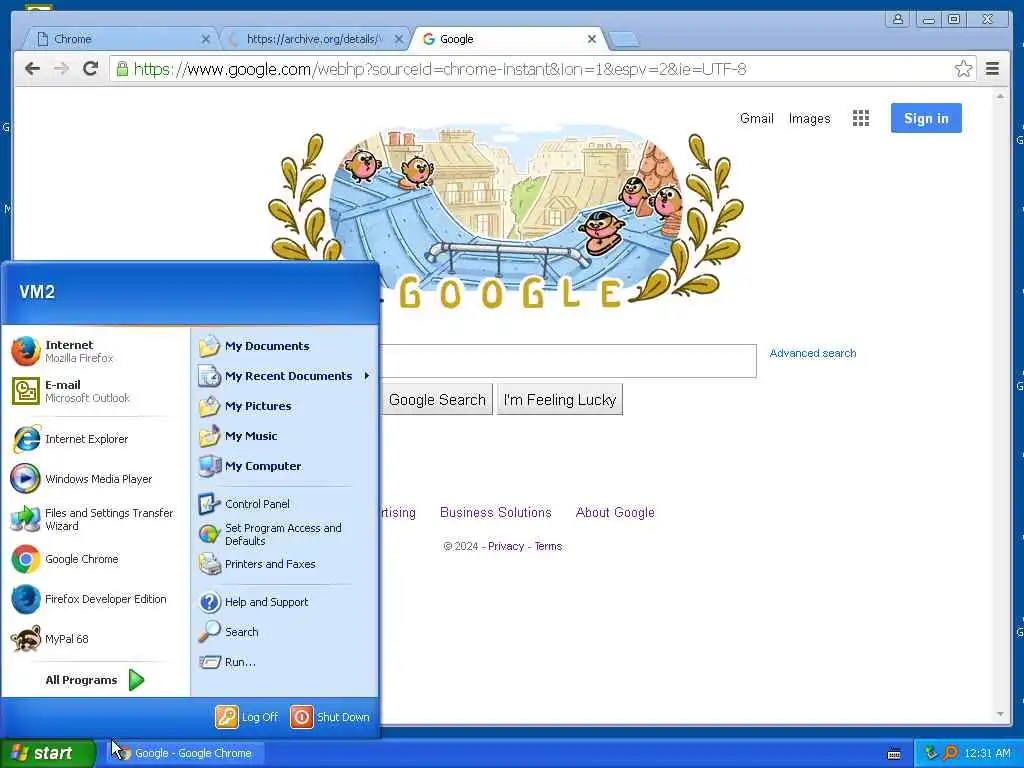Click the Log Off button
Viewport: 1024px width, 768px height.
click(x=247, y=717)
